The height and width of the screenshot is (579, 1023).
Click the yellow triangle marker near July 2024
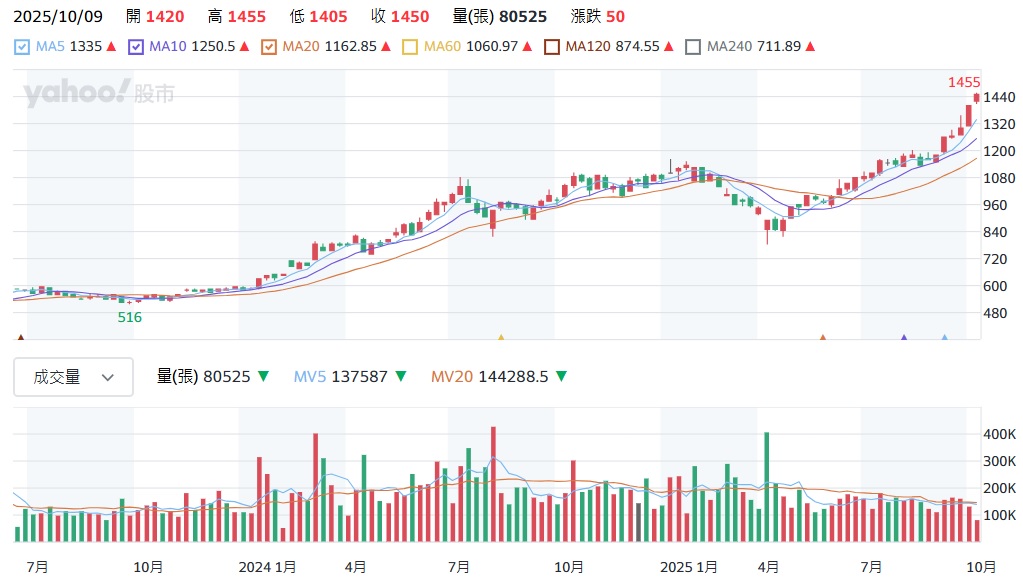[x=501, y=338]
